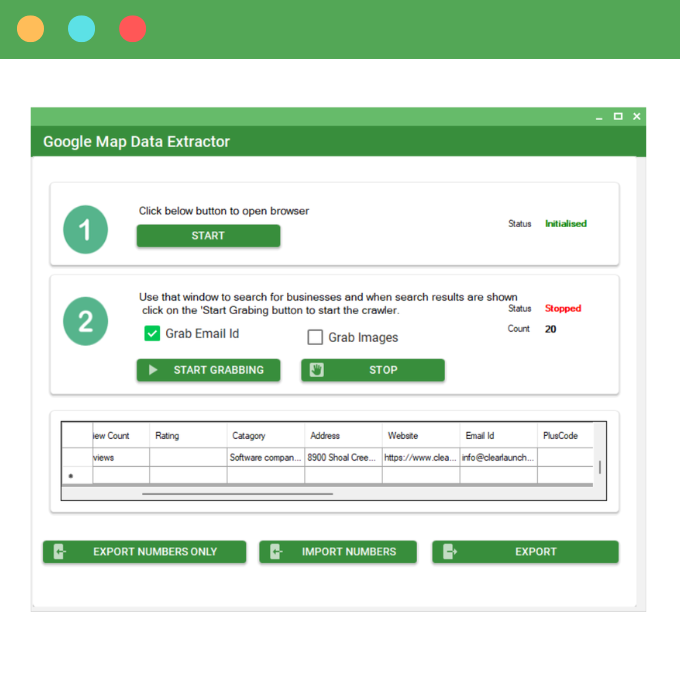Click the red dot in top bar

132,29
